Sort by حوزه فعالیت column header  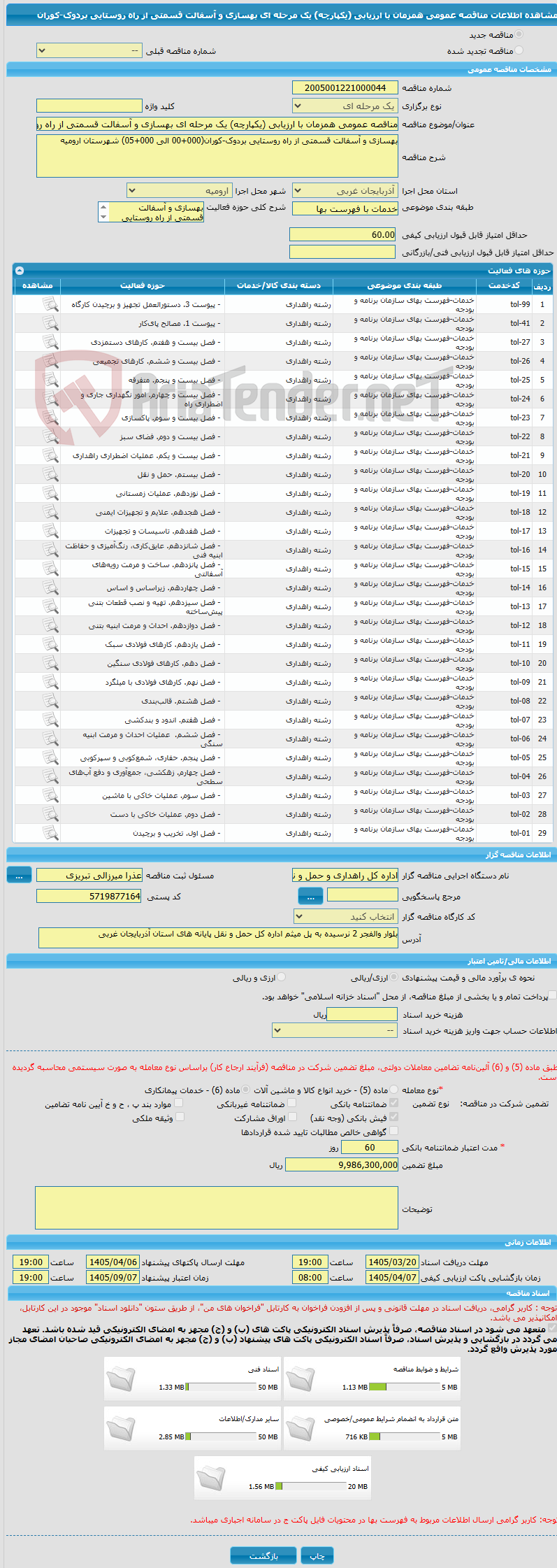[x=143, y=285]
